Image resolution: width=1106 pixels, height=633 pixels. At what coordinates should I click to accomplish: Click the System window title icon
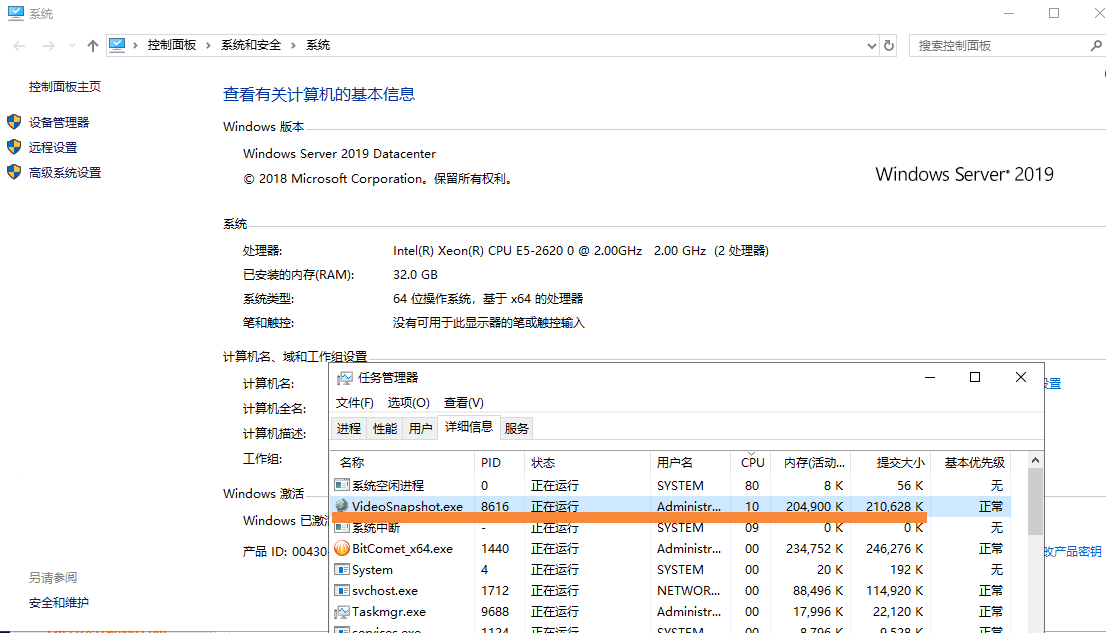tap(16, 13)
